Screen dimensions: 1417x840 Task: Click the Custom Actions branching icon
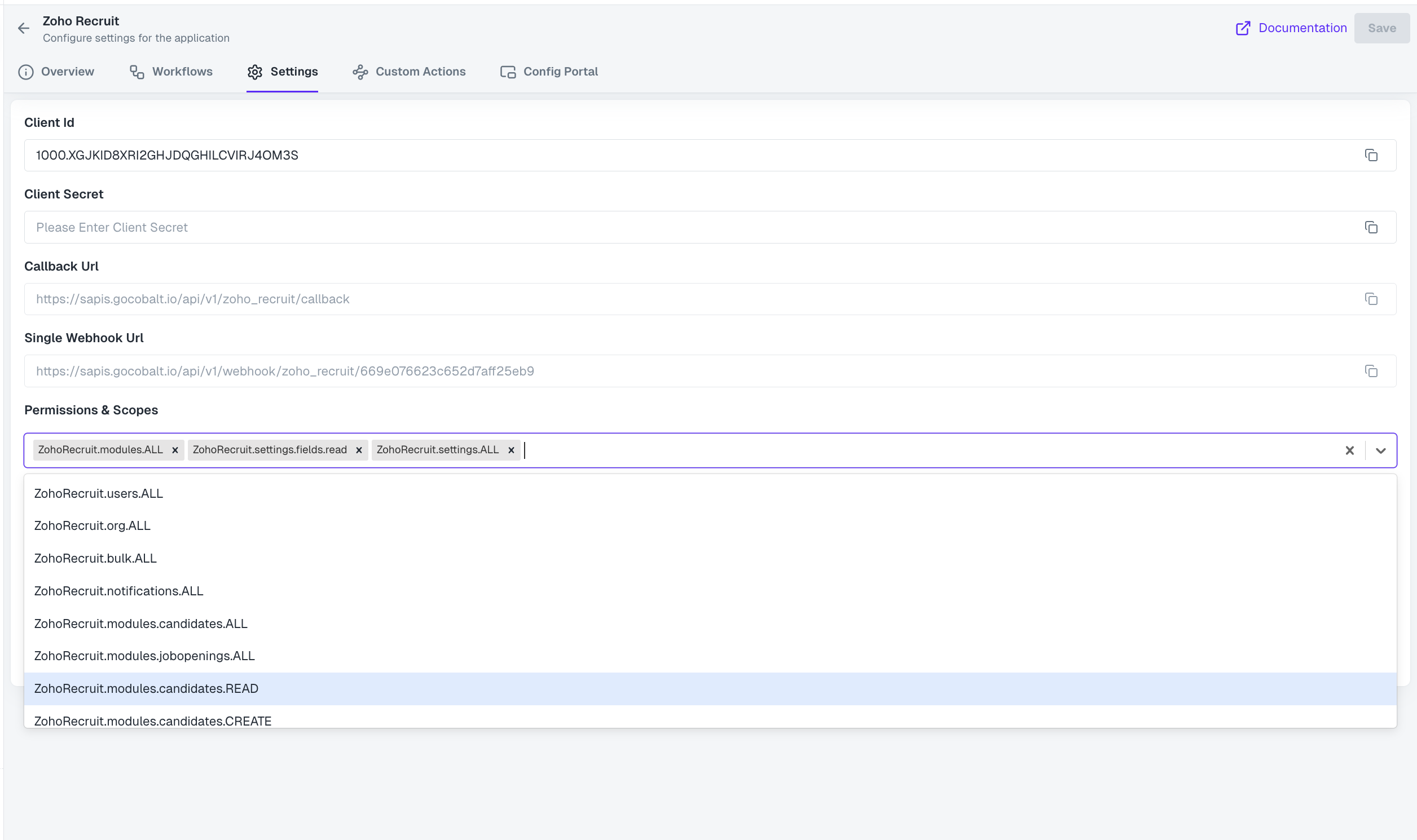[x=360, y=72]
